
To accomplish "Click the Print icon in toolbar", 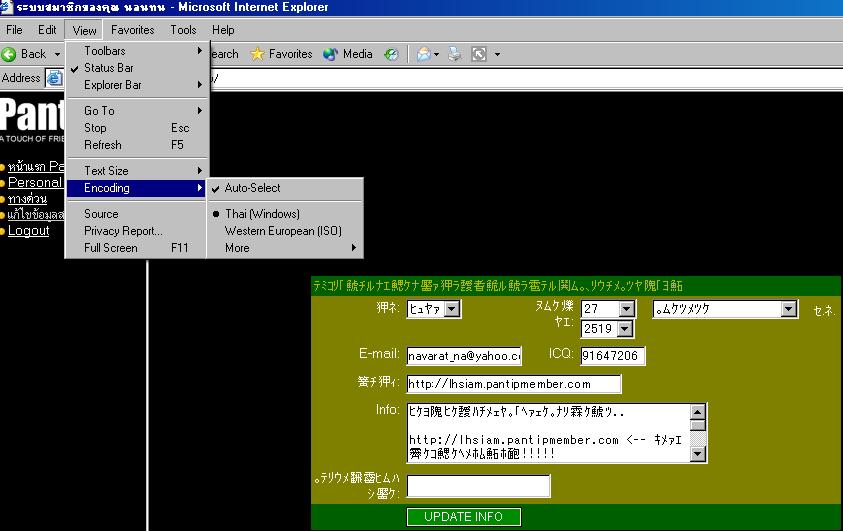I will click(x=455, y=54).
